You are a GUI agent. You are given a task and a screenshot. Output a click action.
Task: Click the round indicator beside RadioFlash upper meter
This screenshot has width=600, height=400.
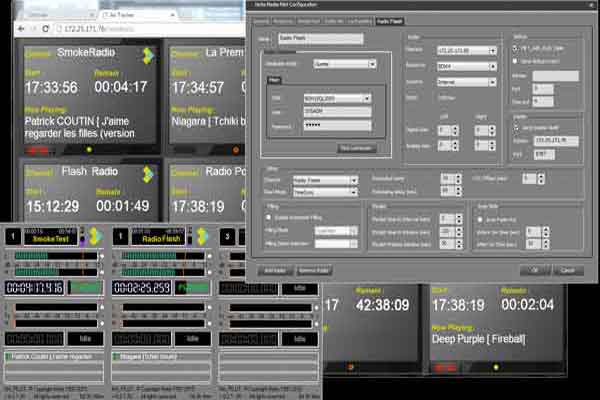[x=209, y=256]
